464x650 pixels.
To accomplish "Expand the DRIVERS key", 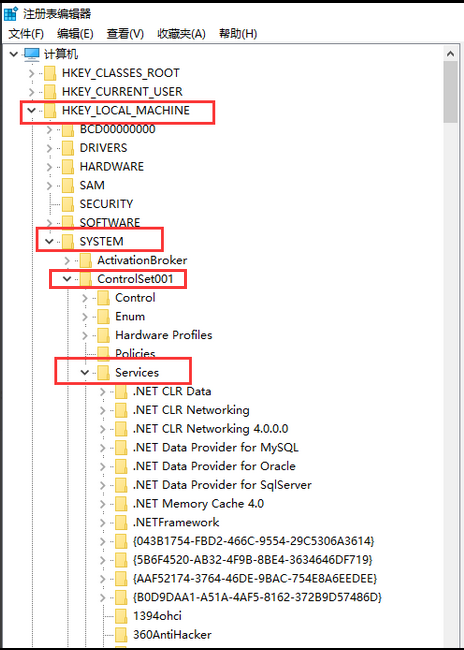I will coord(49,148).
